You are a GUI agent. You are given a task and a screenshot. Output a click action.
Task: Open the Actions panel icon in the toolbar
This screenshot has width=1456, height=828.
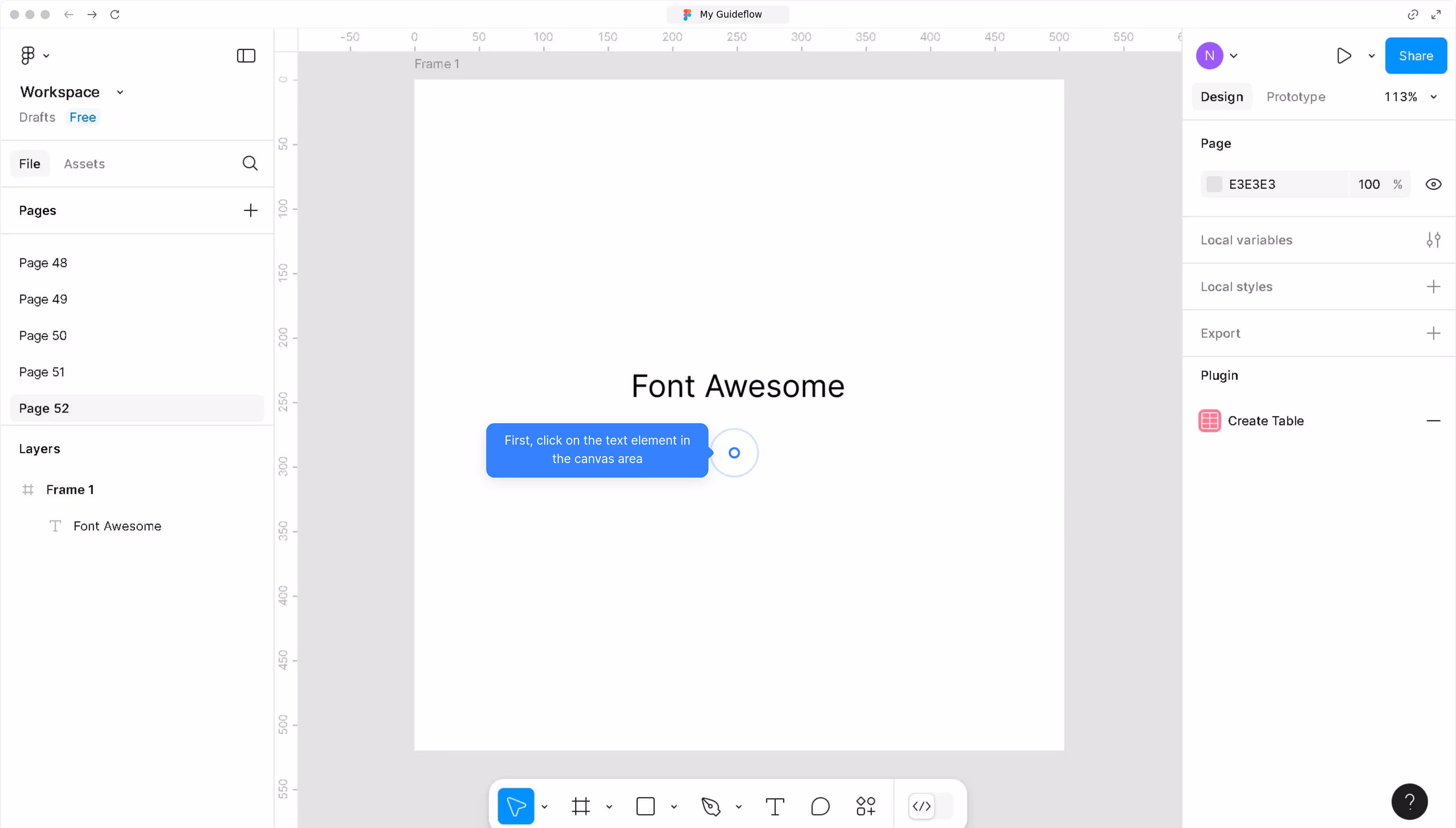click(866, 806)
